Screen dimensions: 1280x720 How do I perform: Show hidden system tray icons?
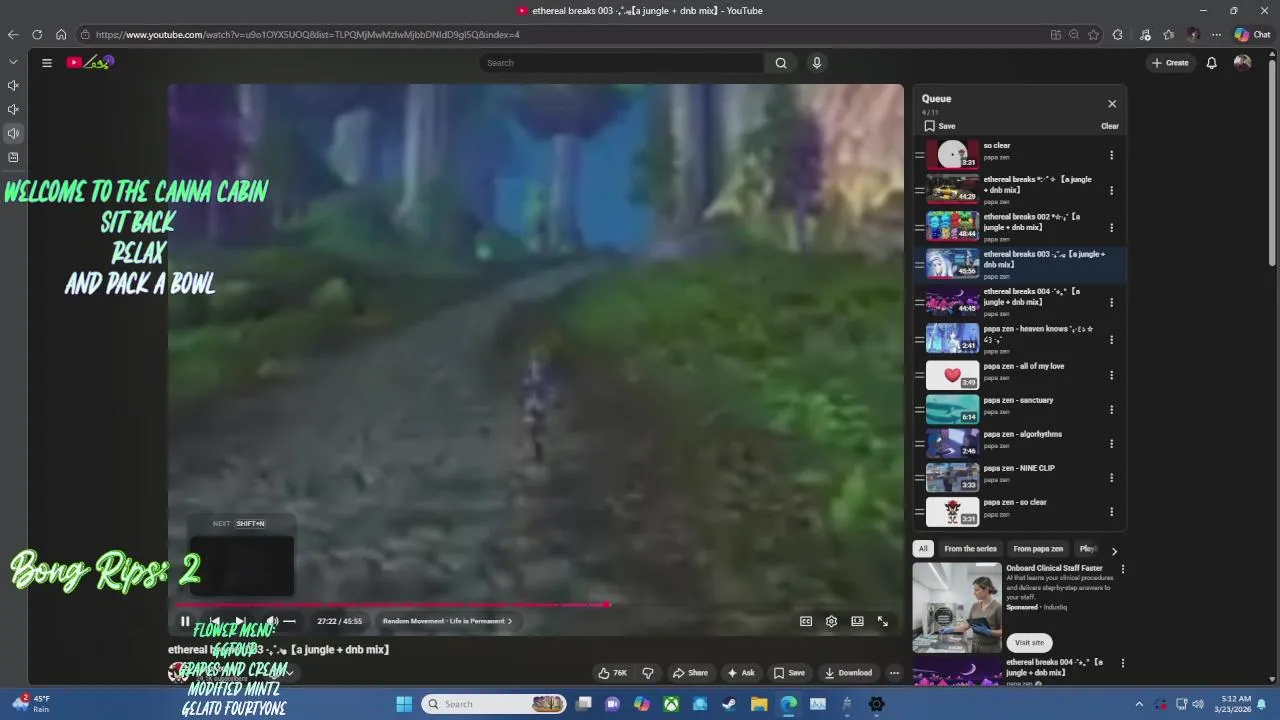(x=1138, y=704)
